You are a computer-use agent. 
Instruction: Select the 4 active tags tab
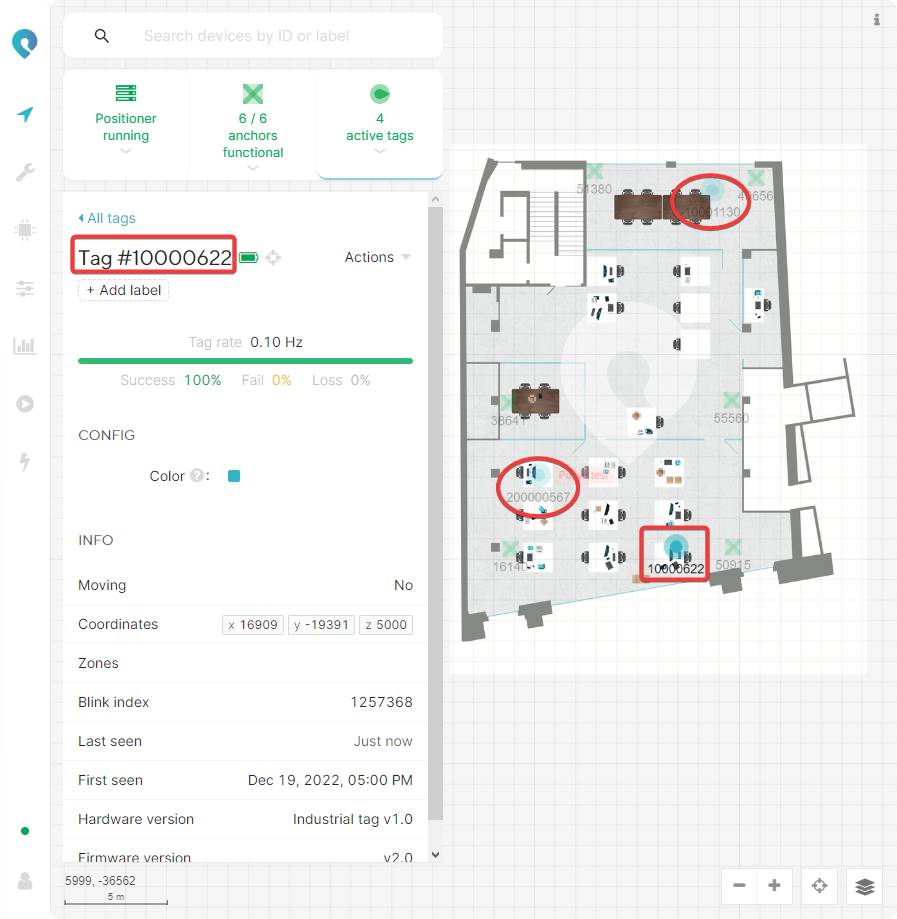click(380, 126)
